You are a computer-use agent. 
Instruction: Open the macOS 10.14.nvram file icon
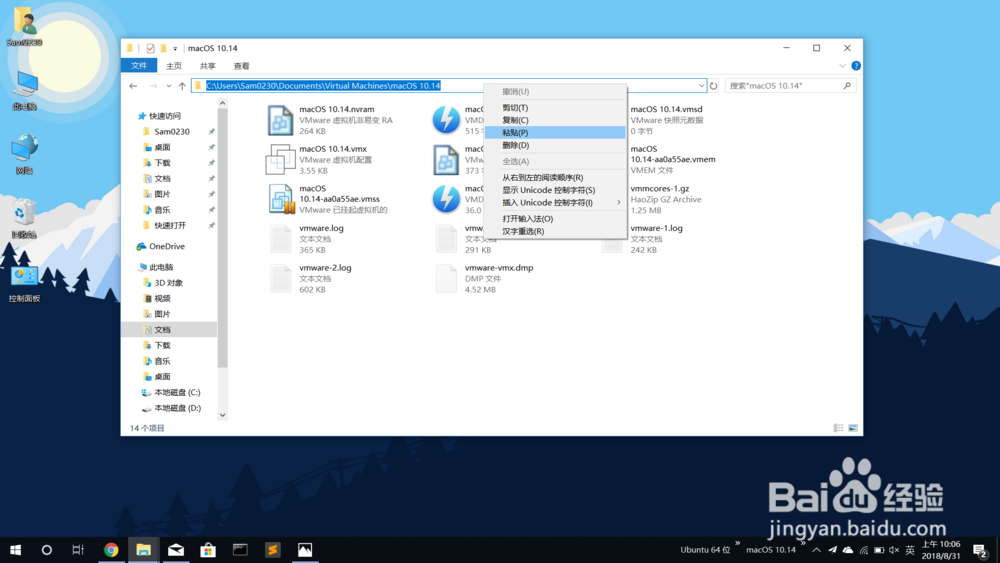280,120
